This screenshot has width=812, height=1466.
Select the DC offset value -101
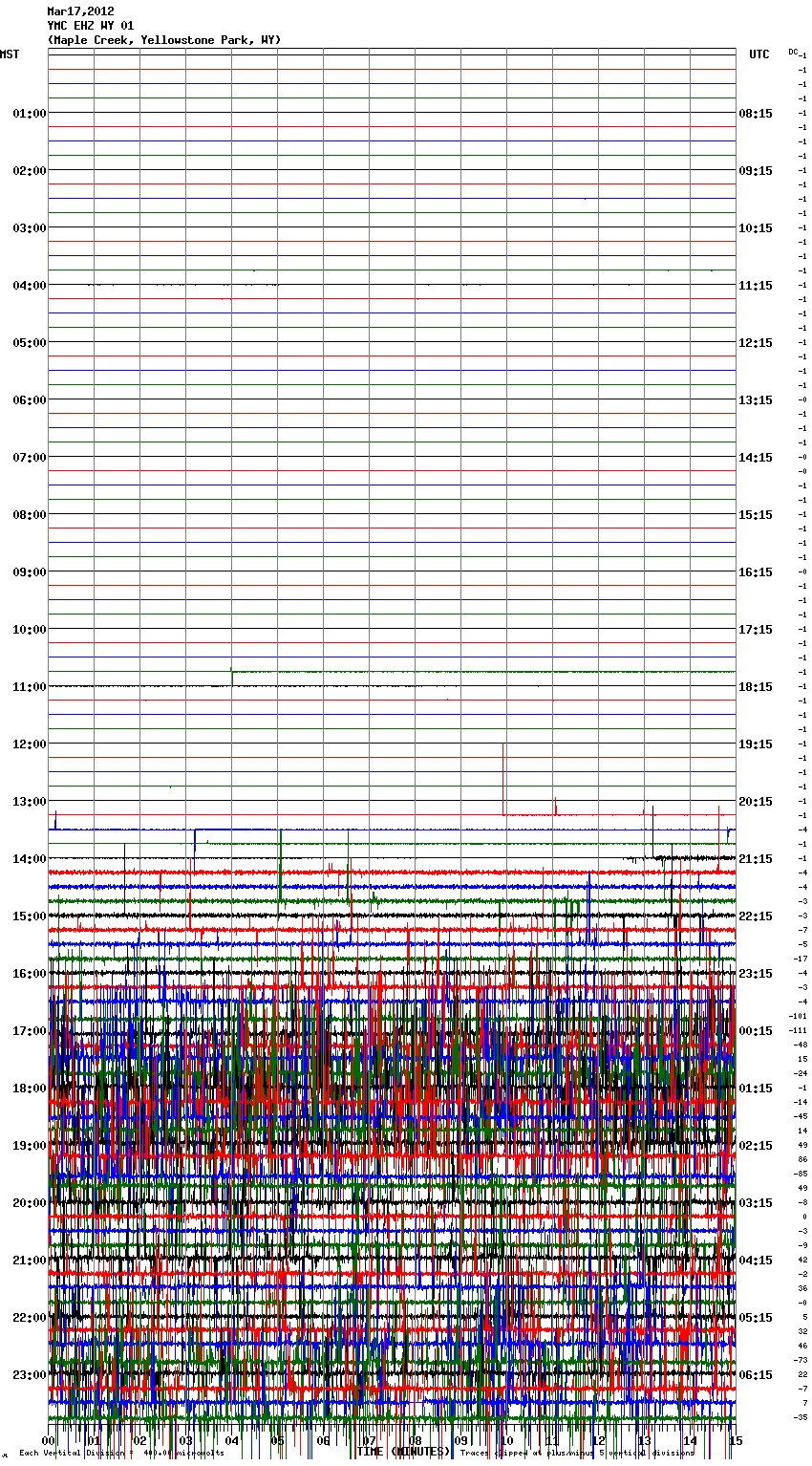click(x=798, y=1016)
